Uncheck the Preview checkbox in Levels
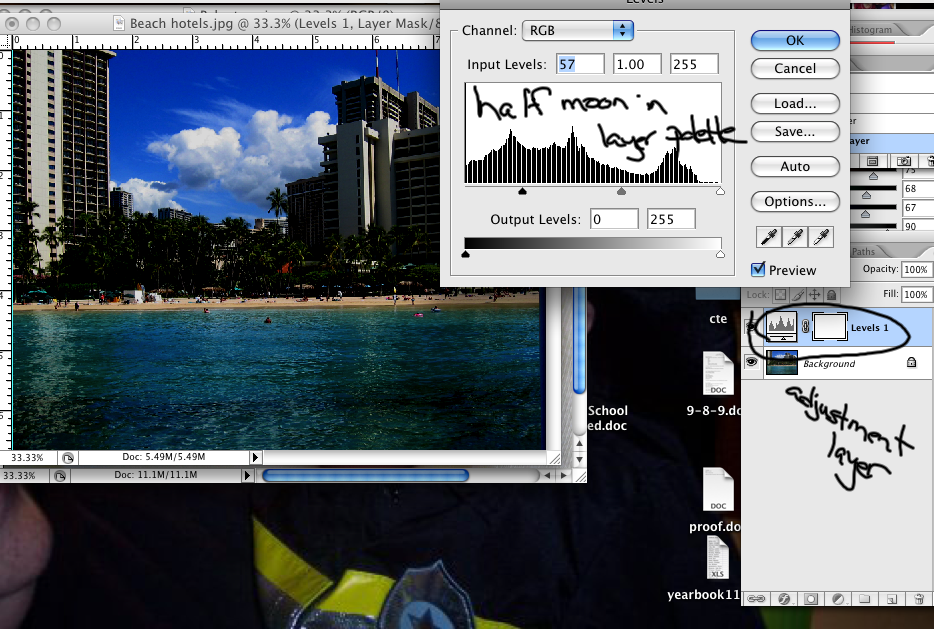 point(758,269)
